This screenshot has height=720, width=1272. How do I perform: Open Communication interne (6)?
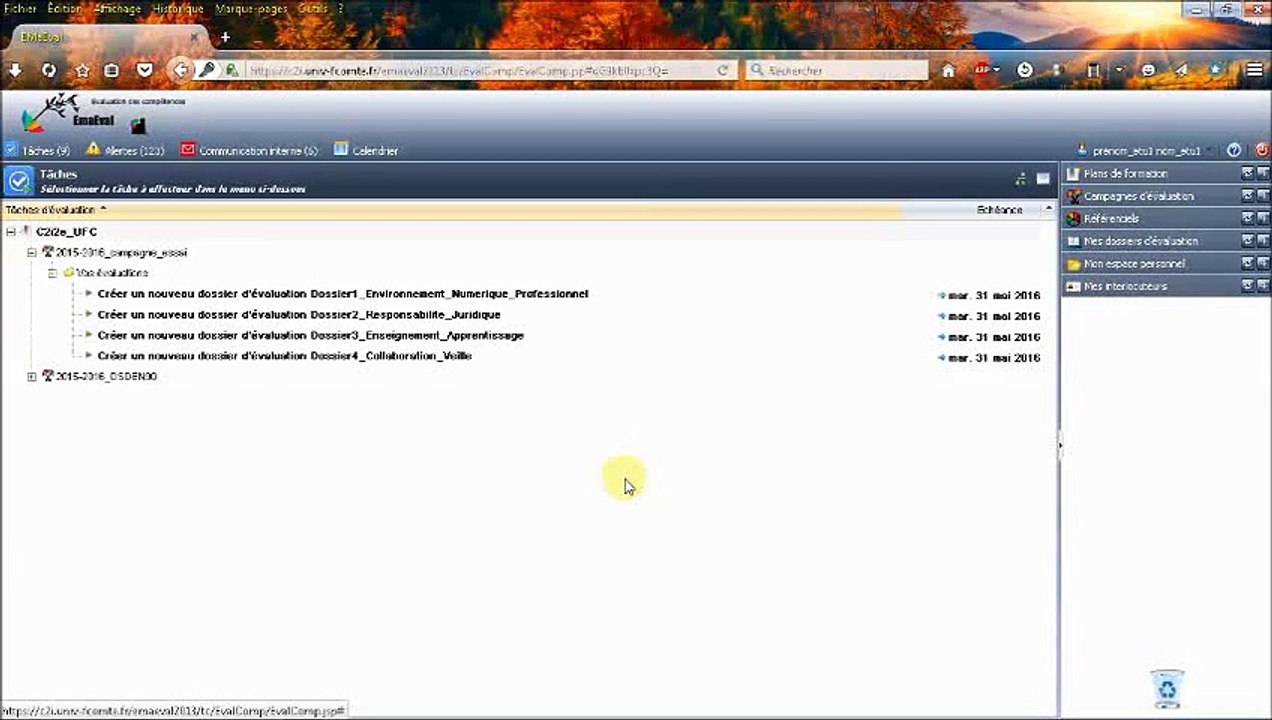point(249,150)
